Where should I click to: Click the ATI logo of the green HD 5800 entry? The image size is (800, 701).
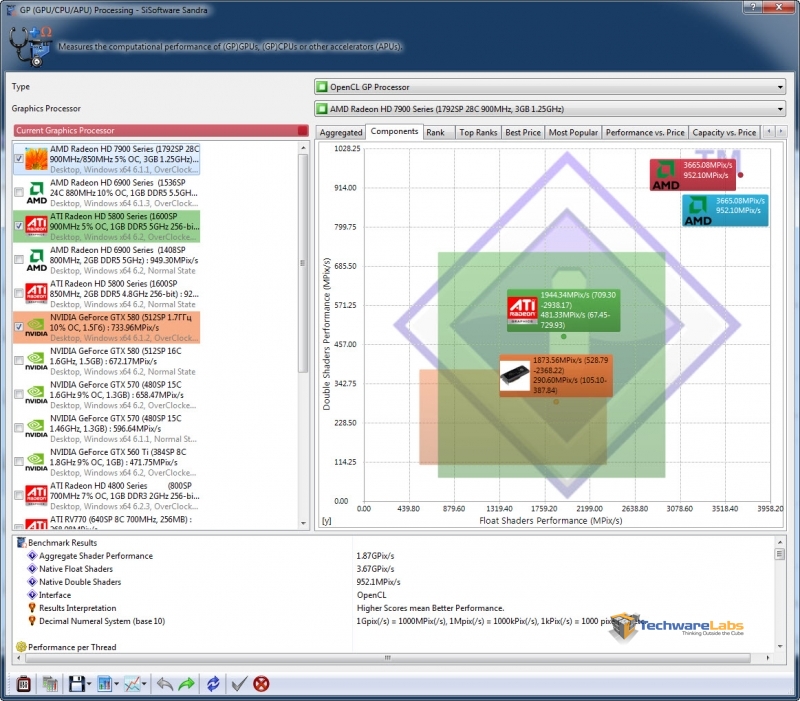tap(36, 226)
